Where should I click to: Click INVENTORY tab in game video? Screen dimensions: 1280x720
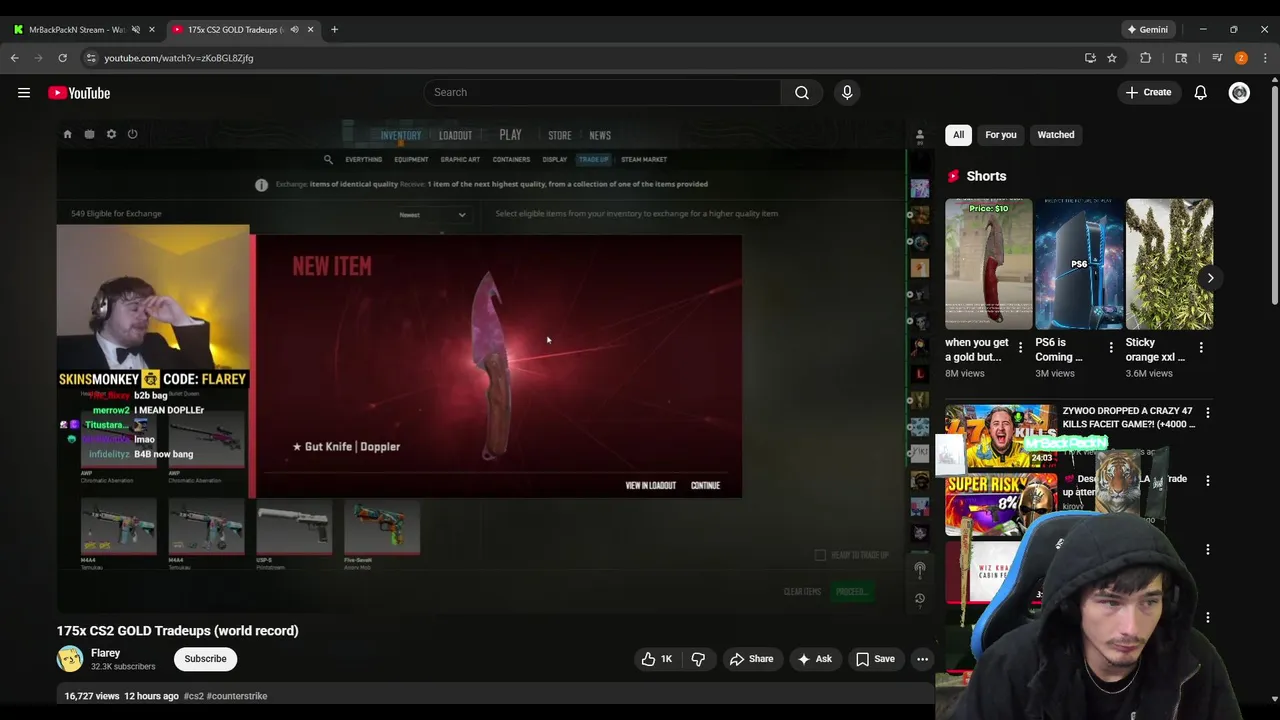point(400,135)
